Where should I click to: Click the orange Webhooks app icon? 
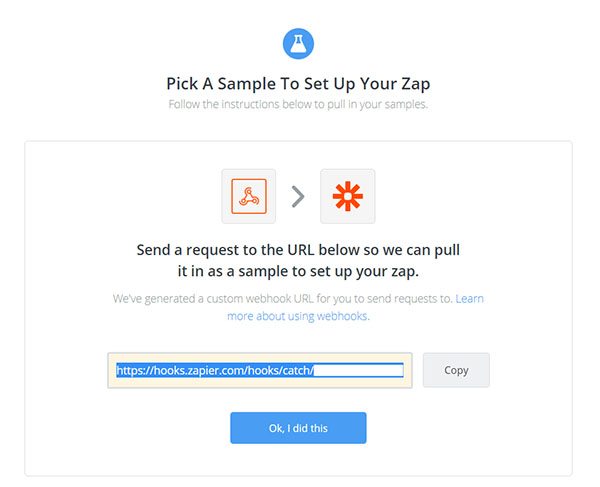tap(249, 196)
